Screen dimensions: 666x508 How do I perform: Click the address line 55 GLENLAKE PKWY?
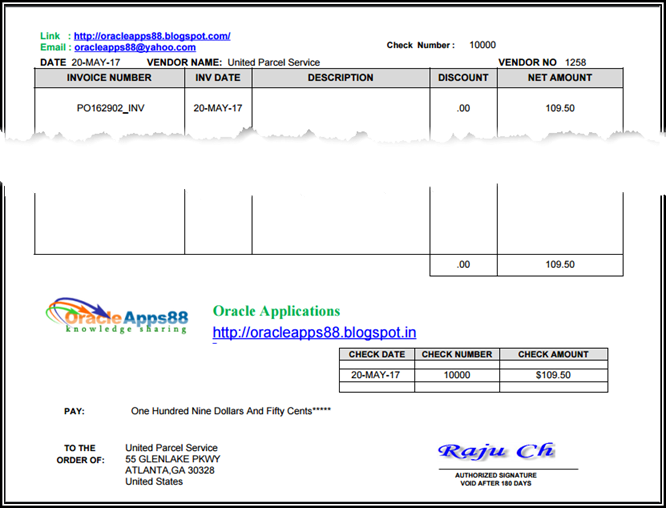click(173, 459)
